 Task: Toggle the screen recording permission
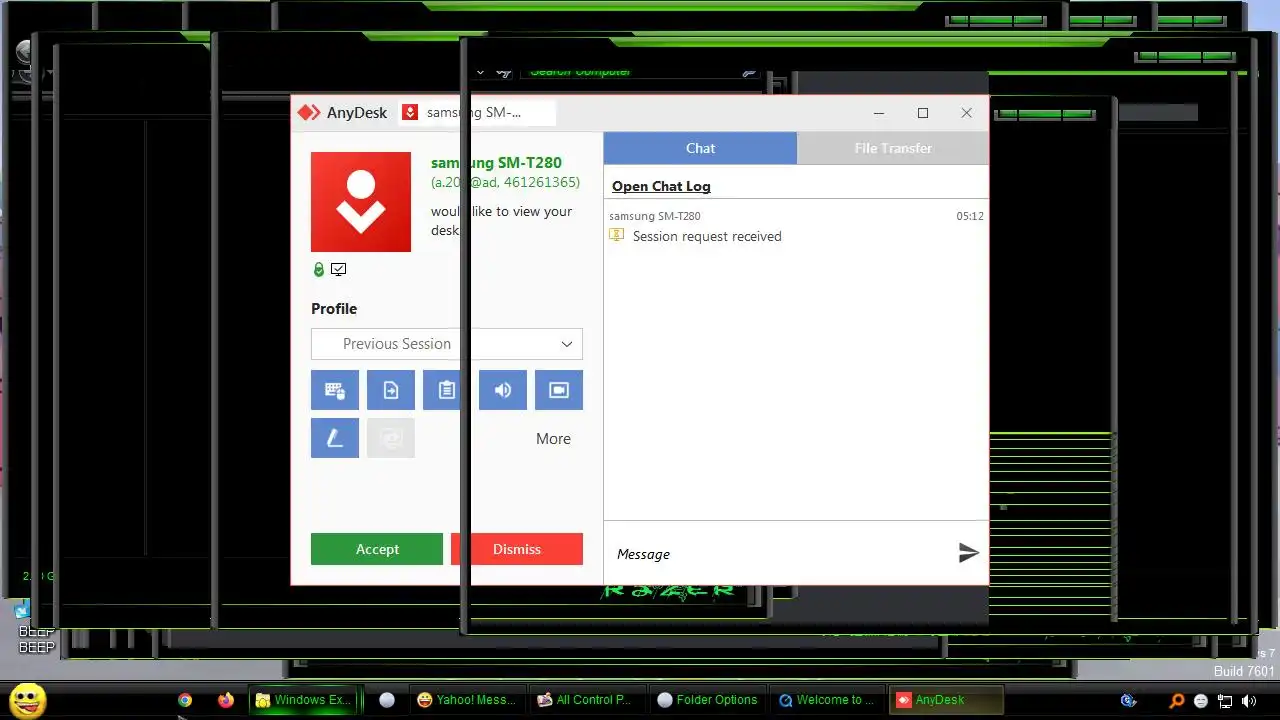(x=559, y=390)
